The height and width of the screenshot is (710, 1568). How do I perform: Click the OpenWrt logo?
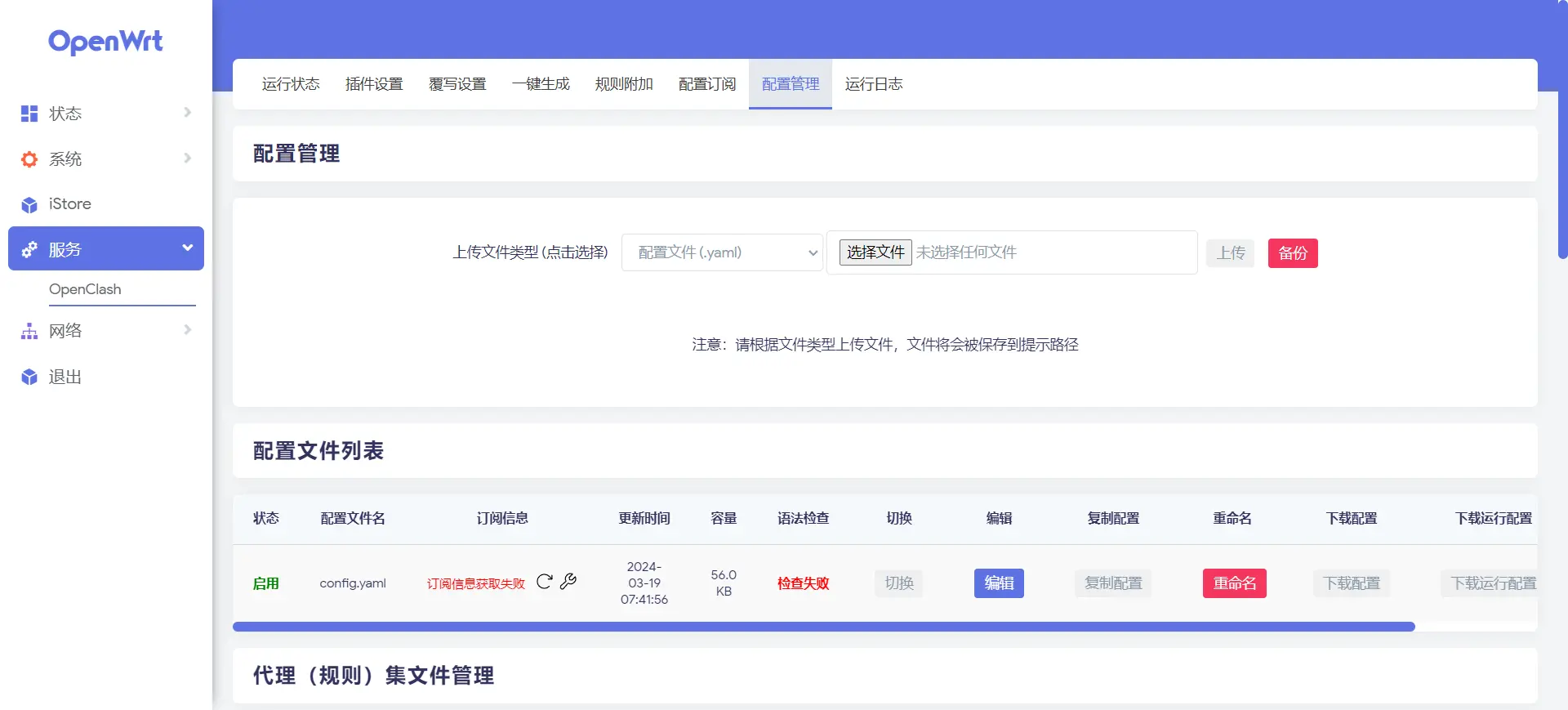click(105, 42)
